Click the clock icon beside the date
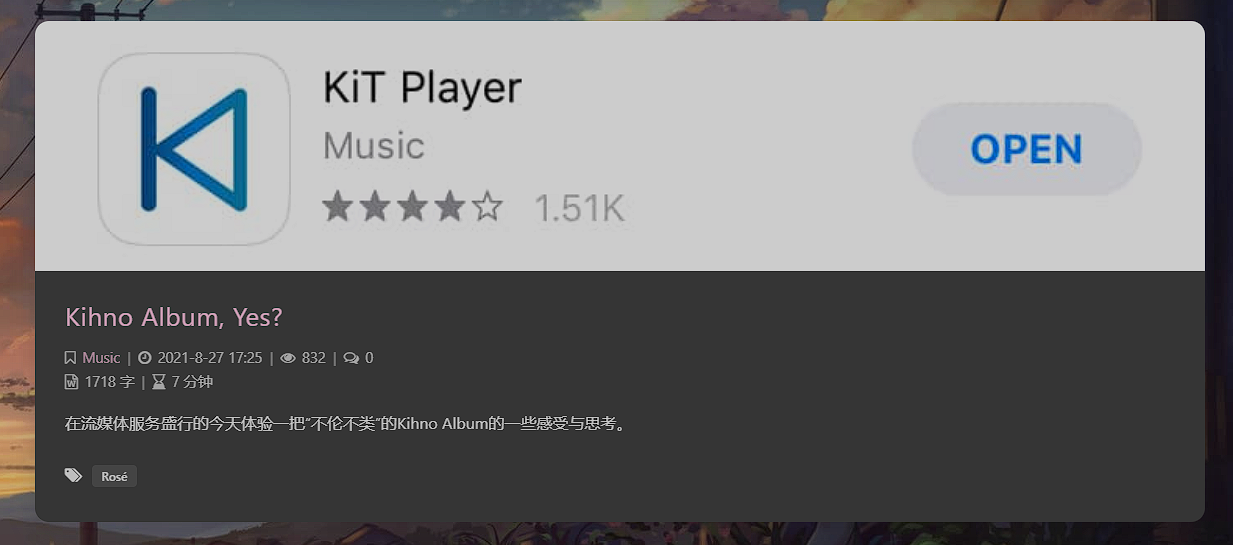 145,358
